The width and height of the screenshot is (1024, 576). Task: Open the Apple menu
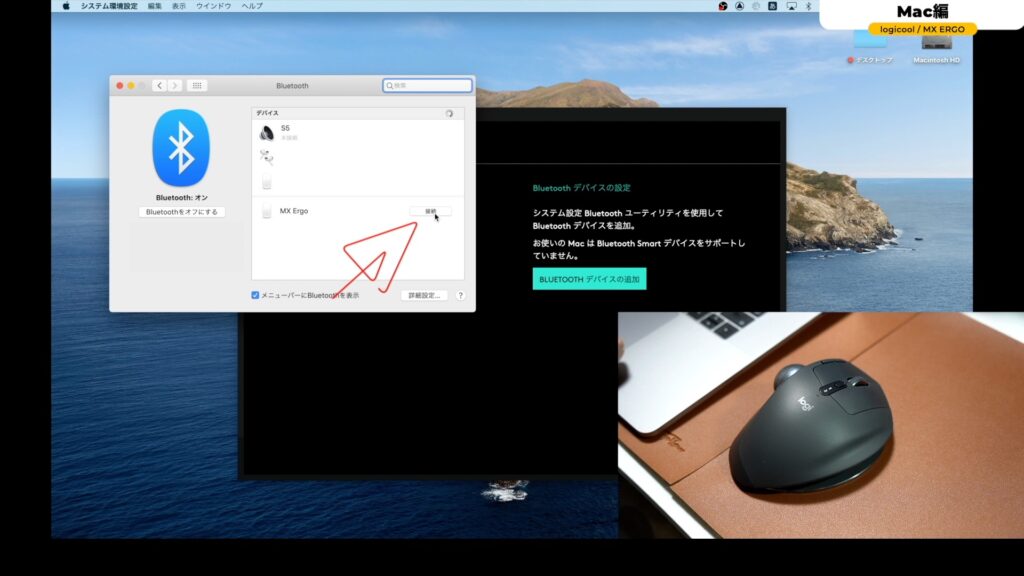66,6
